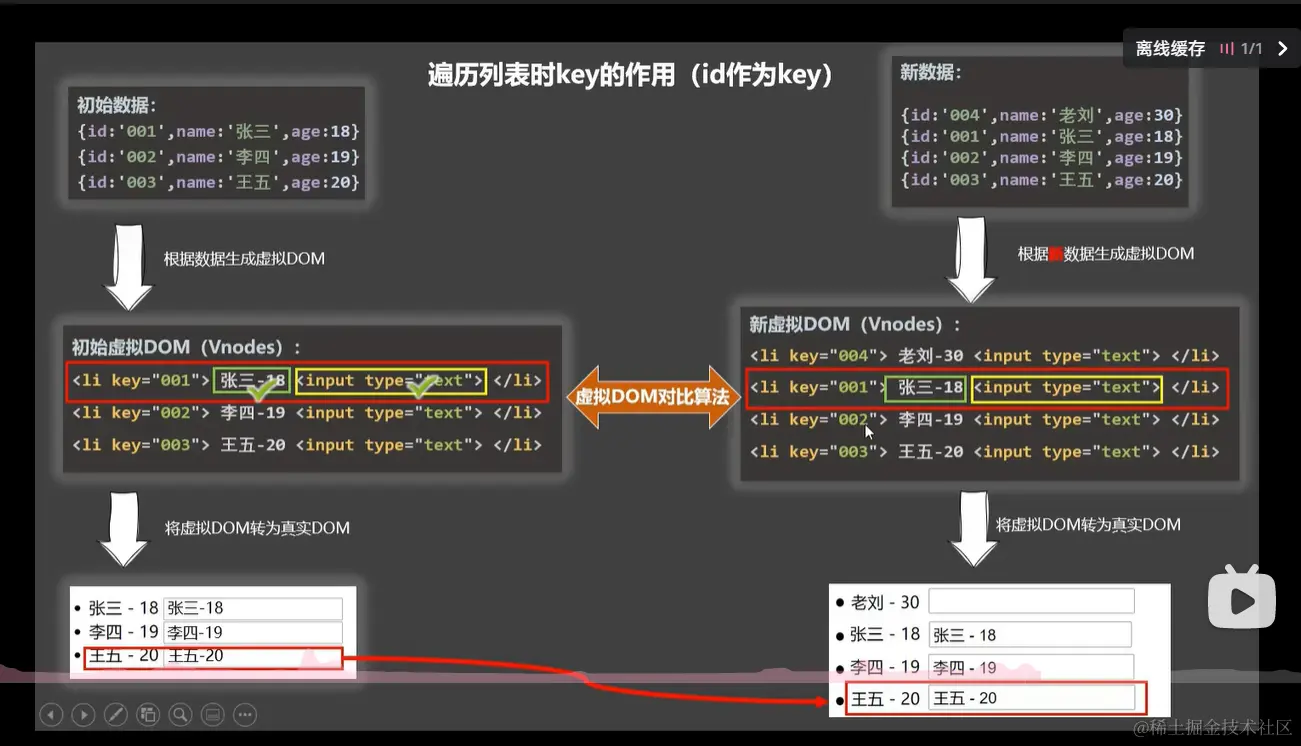Click the pink cache signal bars icon
The height and width of the screenshot is (746, 1301).
click(x=1227, y=47)
